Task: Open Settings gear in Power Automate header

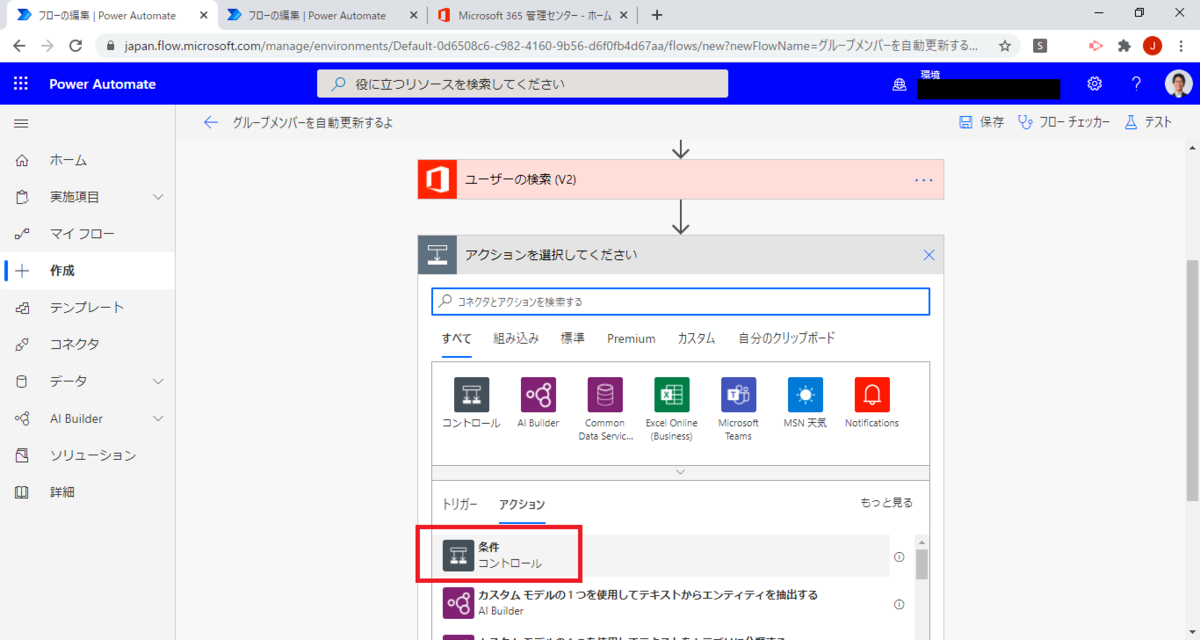Action: click(1095, 84)
